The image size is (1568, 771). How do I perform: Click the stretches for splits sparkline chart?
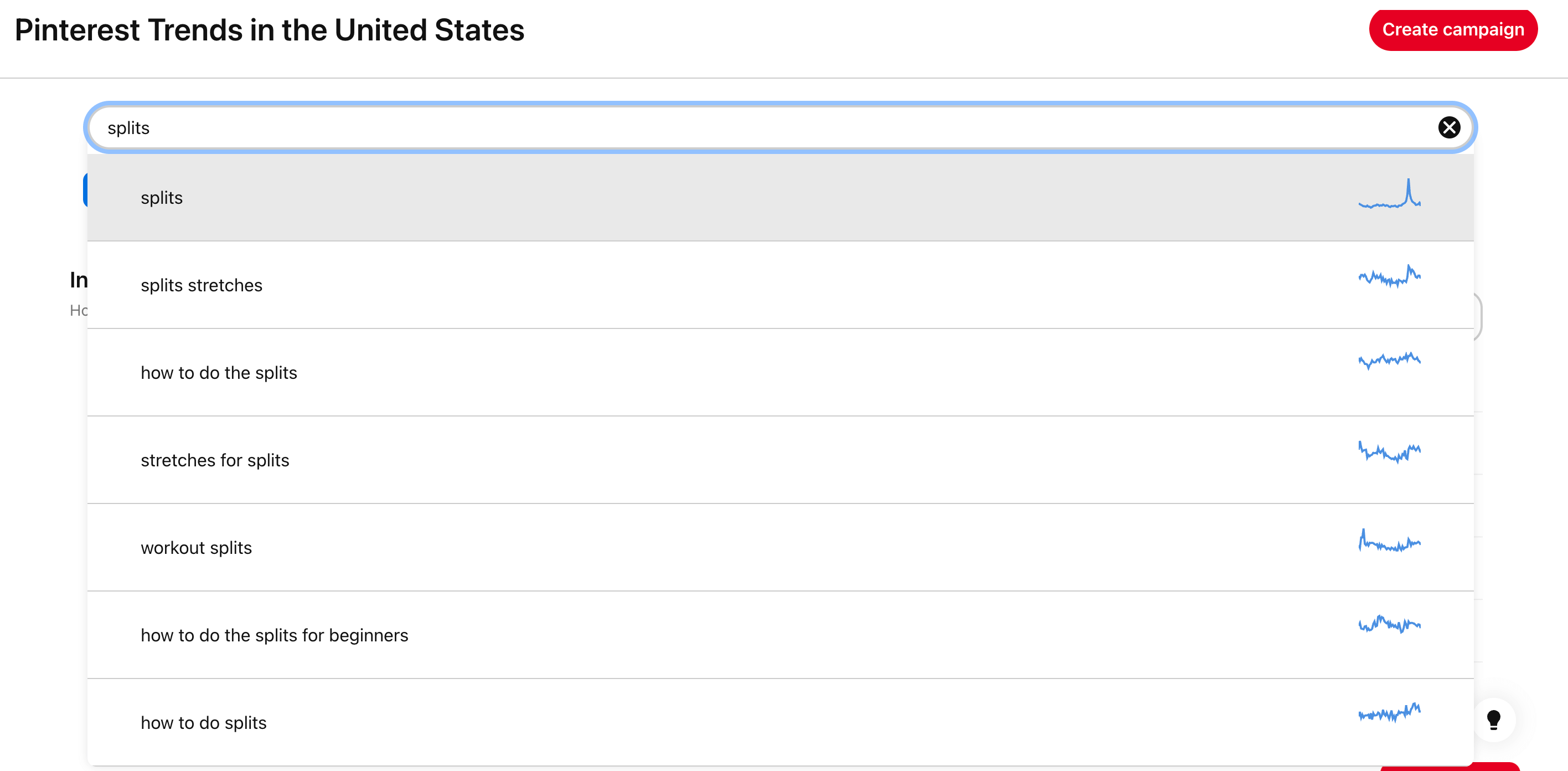pos(1389,452)
